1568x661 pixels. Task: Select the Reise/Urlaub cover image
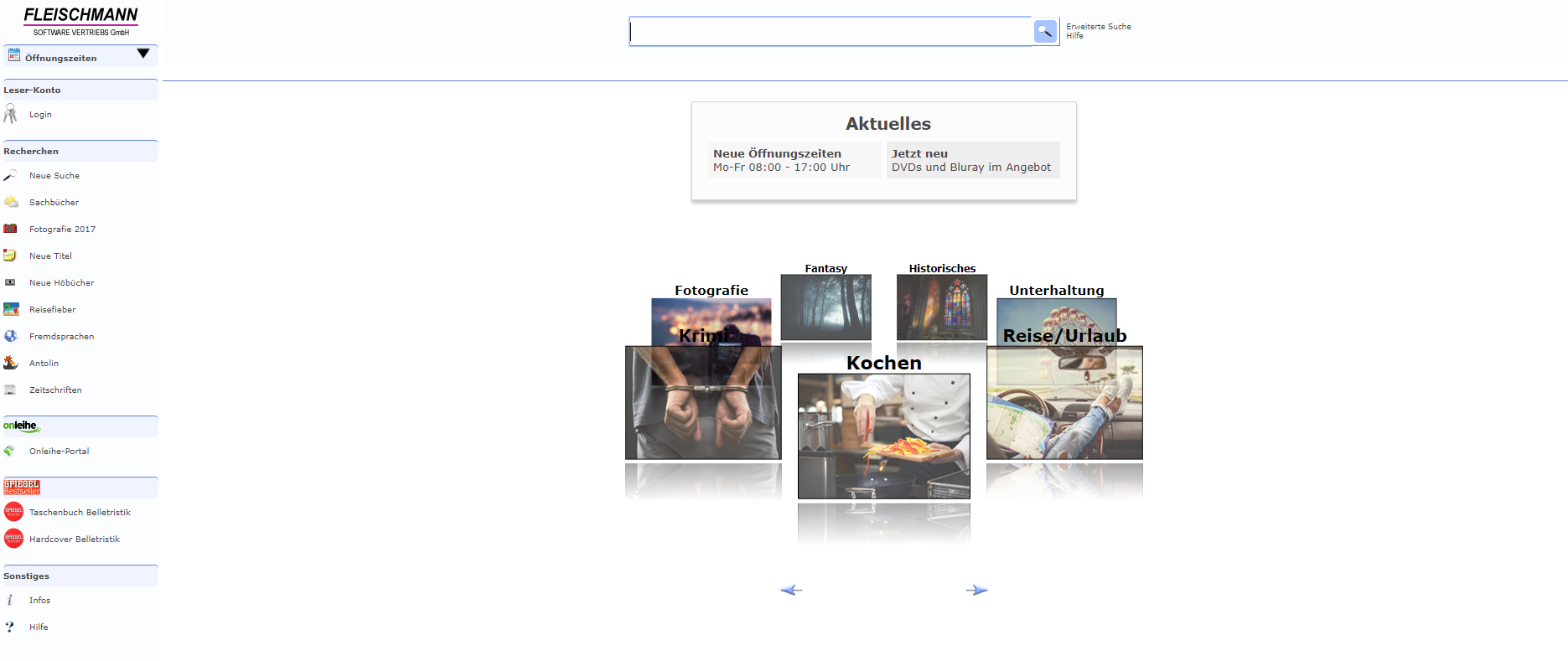tap(1064, 403)
